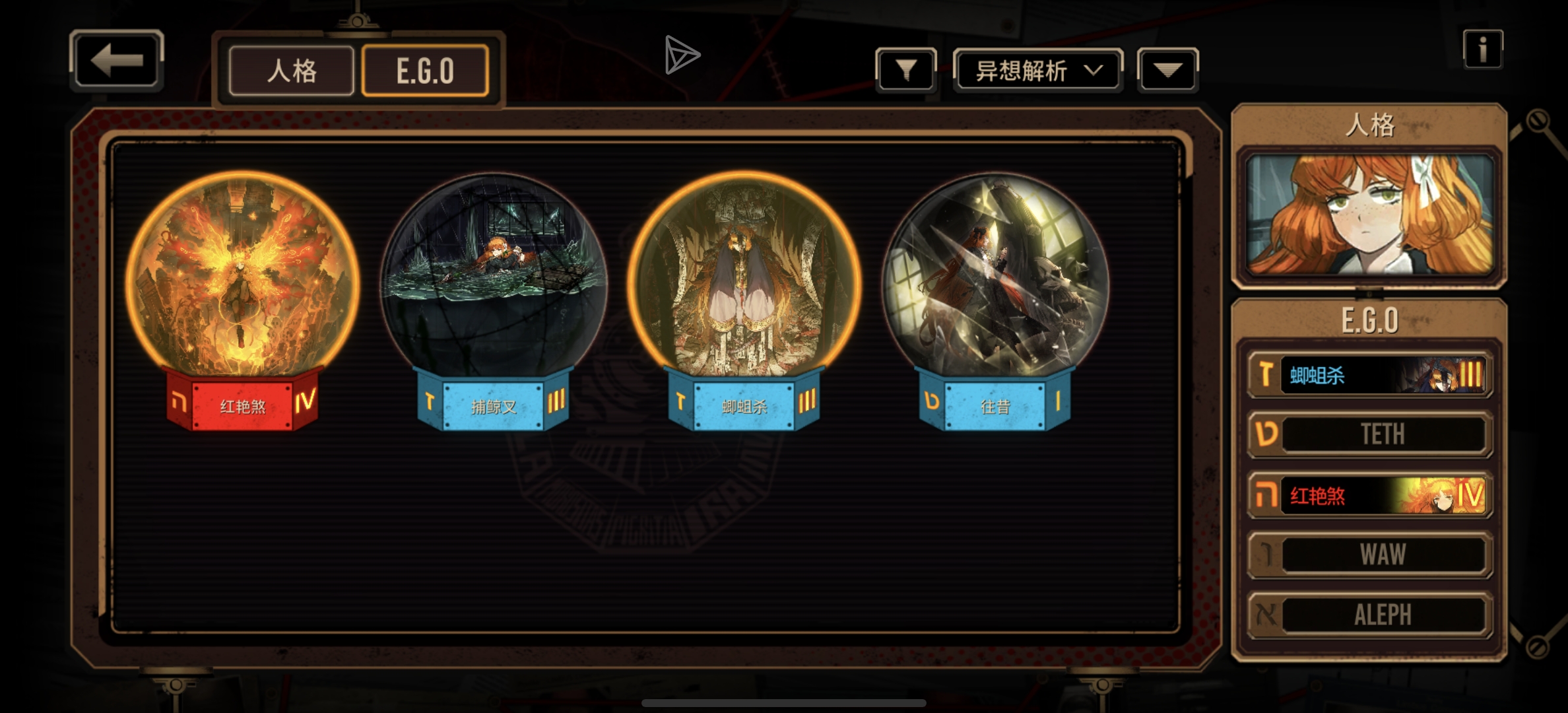Click the 红艳煞 red name label
Image resolution: width=1568 pixels, height=713 pixels.
click(242, 405)
